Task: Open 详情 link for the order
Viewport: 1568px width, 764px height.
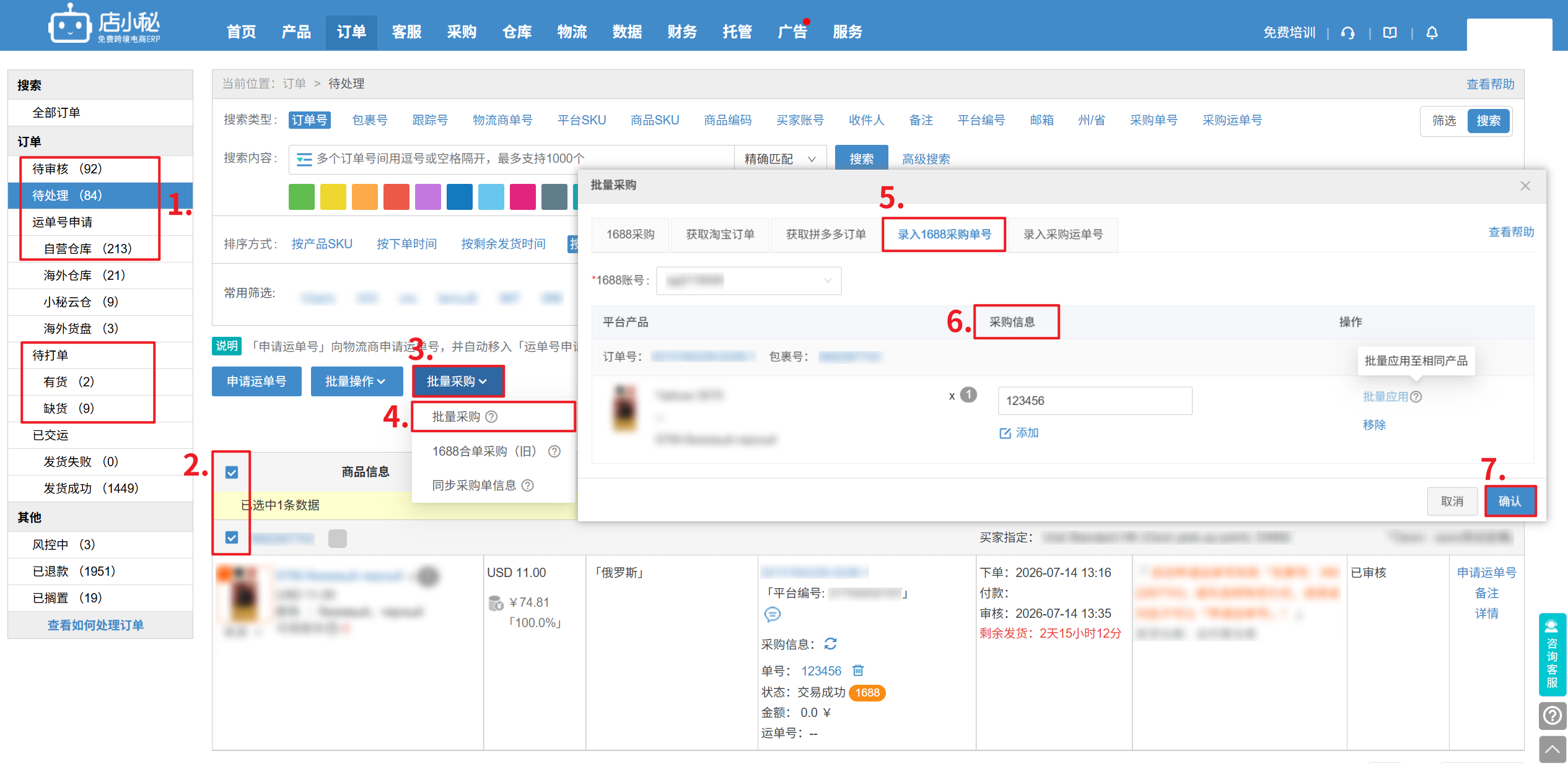Action: 1486,614
